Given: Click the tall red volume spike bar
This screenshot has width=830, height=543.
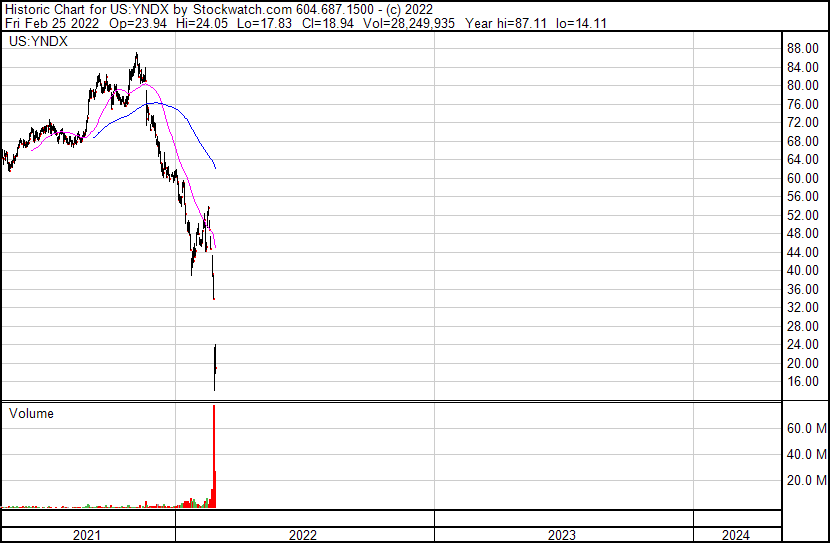Looking at the screenshot, I should tap(214, 456).
